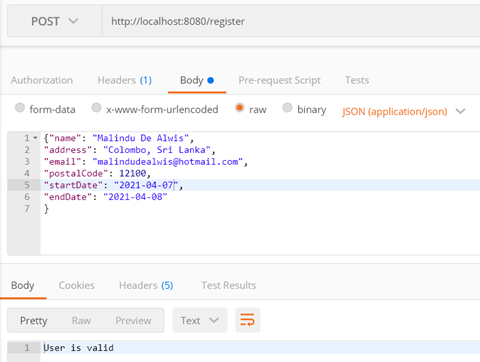Select the x-www-form-urlencoded radio option

coord(96,108)
